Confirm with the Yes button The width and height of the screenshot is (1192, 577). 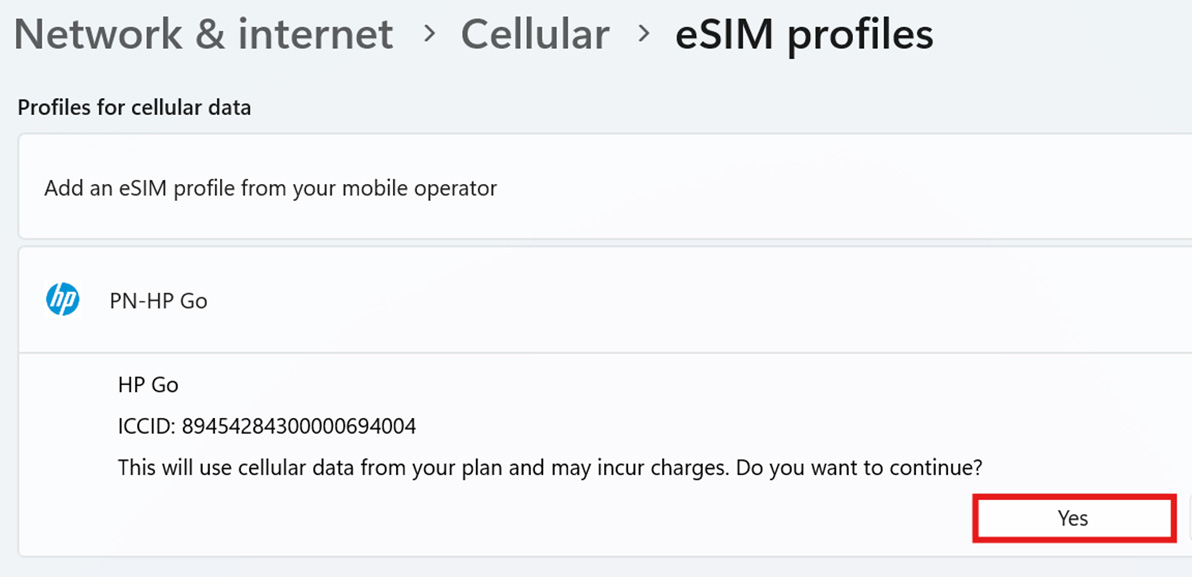[1073, 518]
